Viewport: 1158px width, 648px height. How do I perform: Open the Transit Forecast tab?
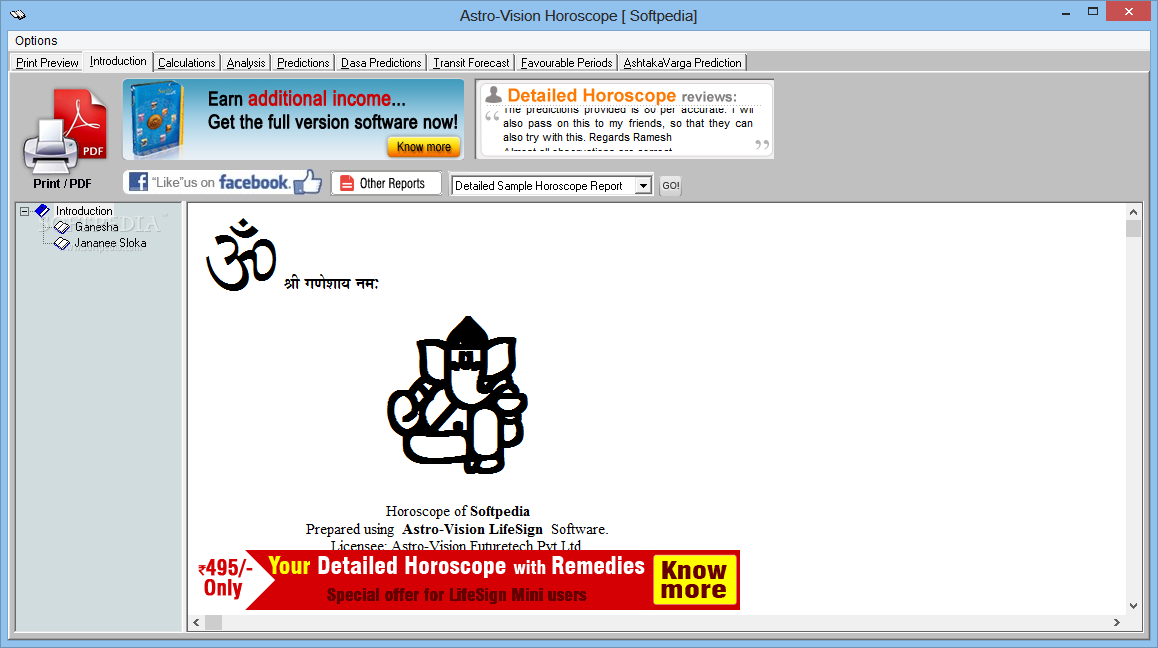471,63
